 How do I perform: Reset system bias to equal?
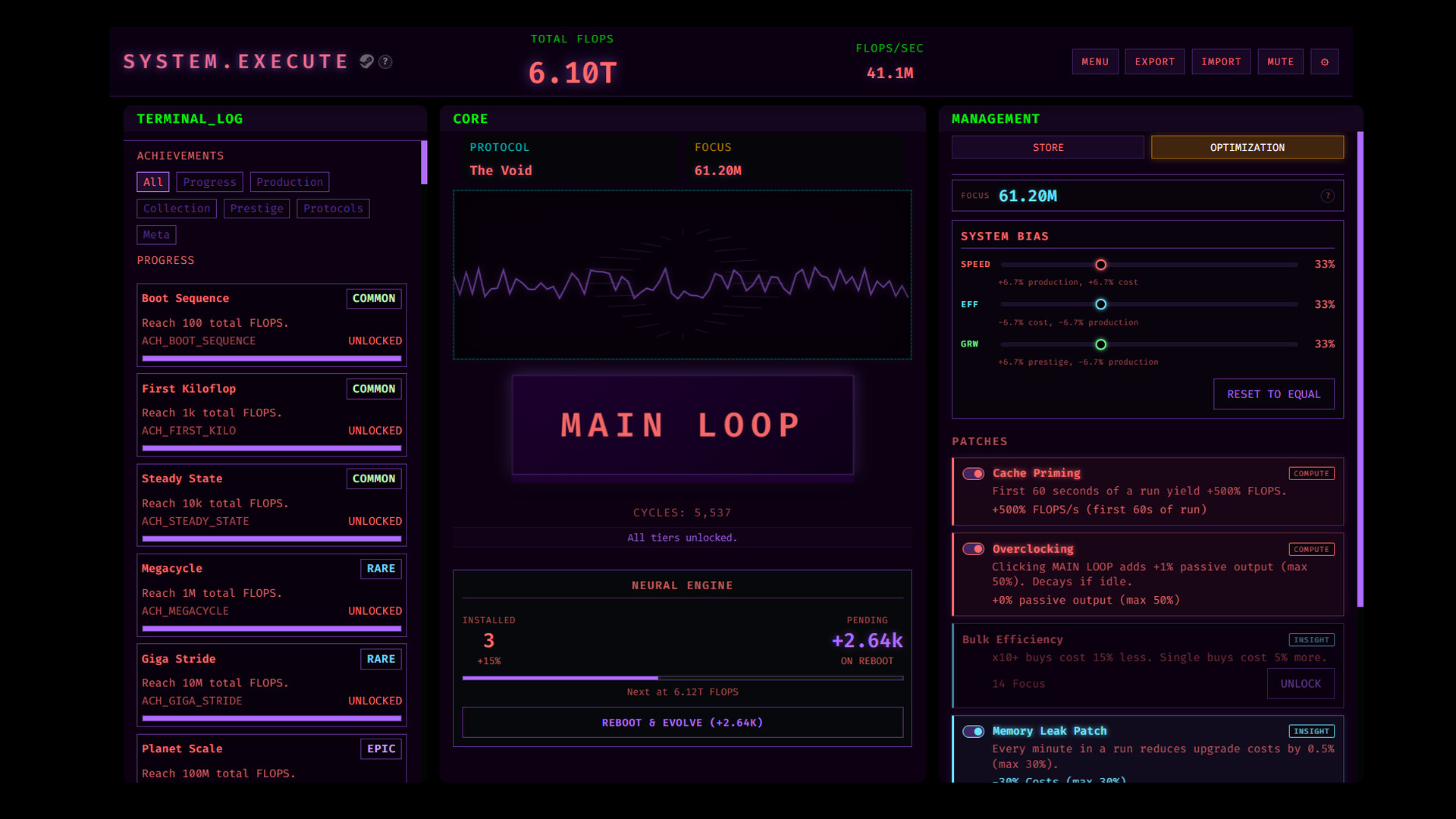point(1273,394)
